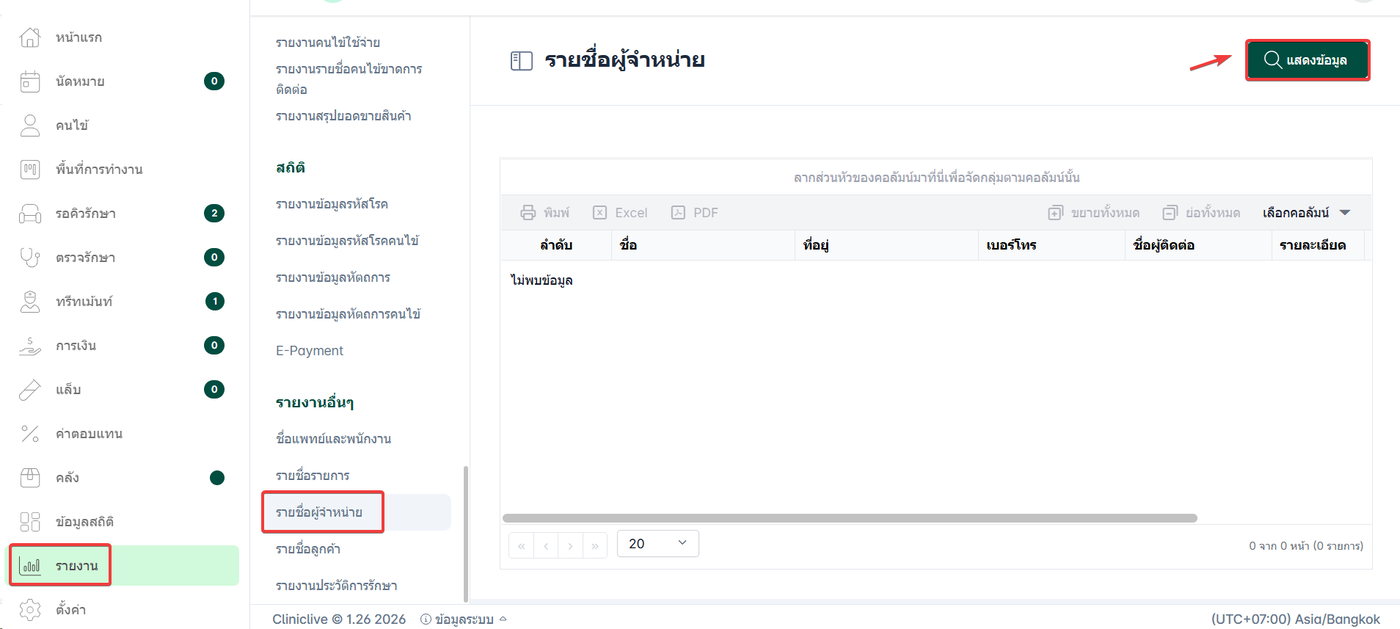
Task: Click the nurse icon beside ทรีทเม้นท์
Action: [x=31, y=302]
